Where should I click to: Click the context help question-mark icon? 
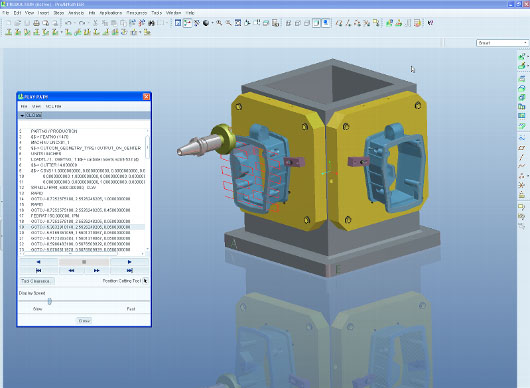click(x=430, y=23)
